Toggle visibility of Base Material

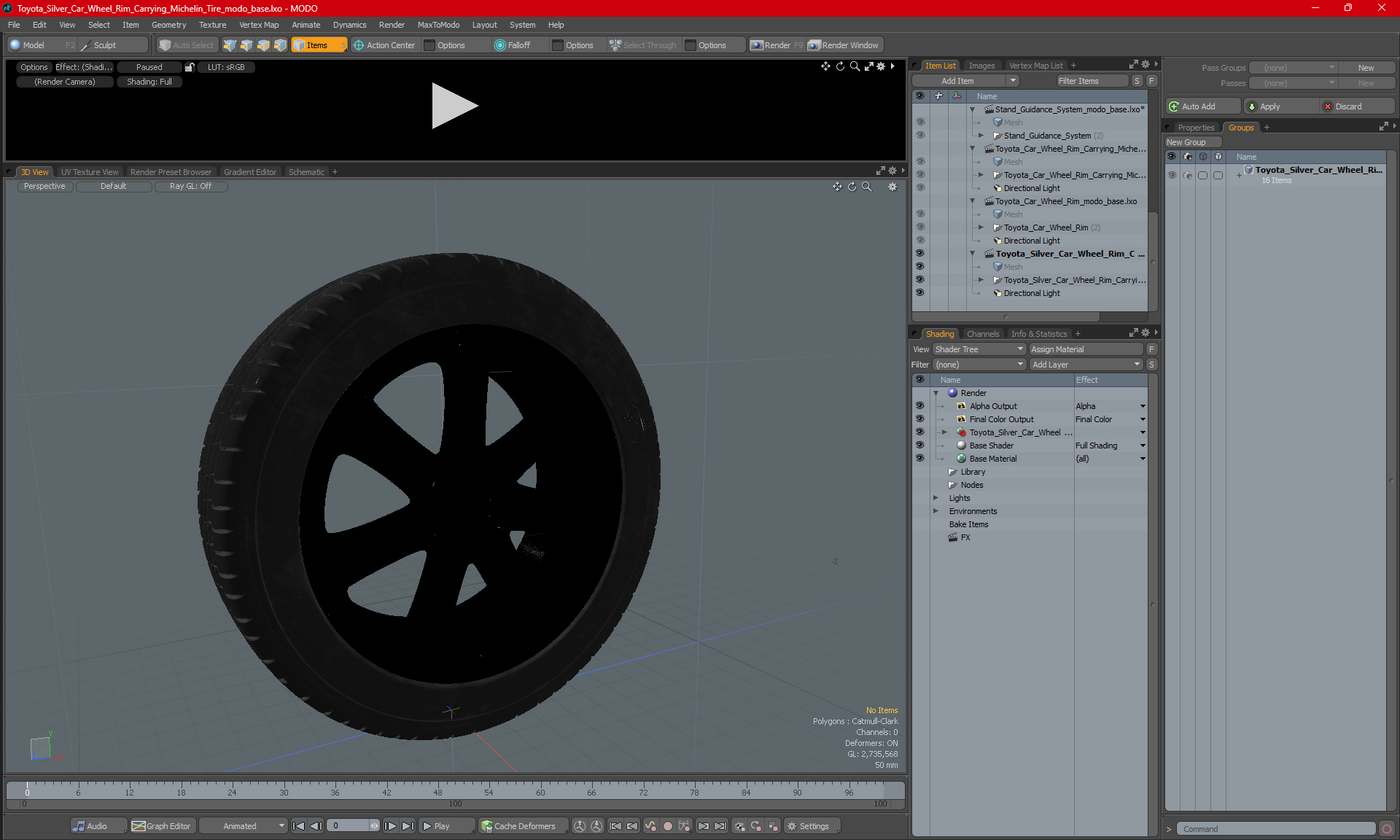click(919, 459)
